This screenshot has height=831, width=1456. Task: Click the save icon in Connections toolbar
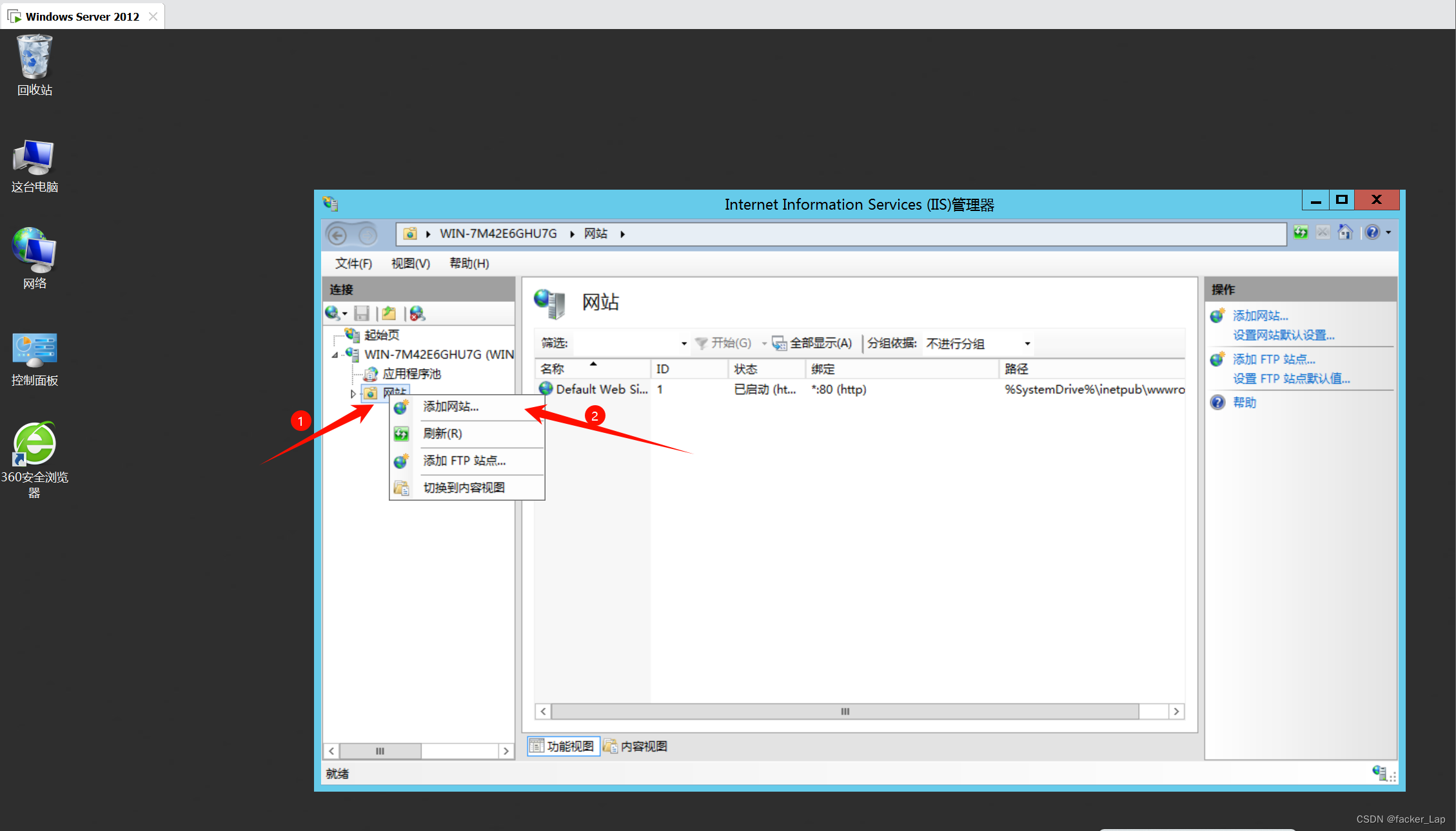click(362, 314)
